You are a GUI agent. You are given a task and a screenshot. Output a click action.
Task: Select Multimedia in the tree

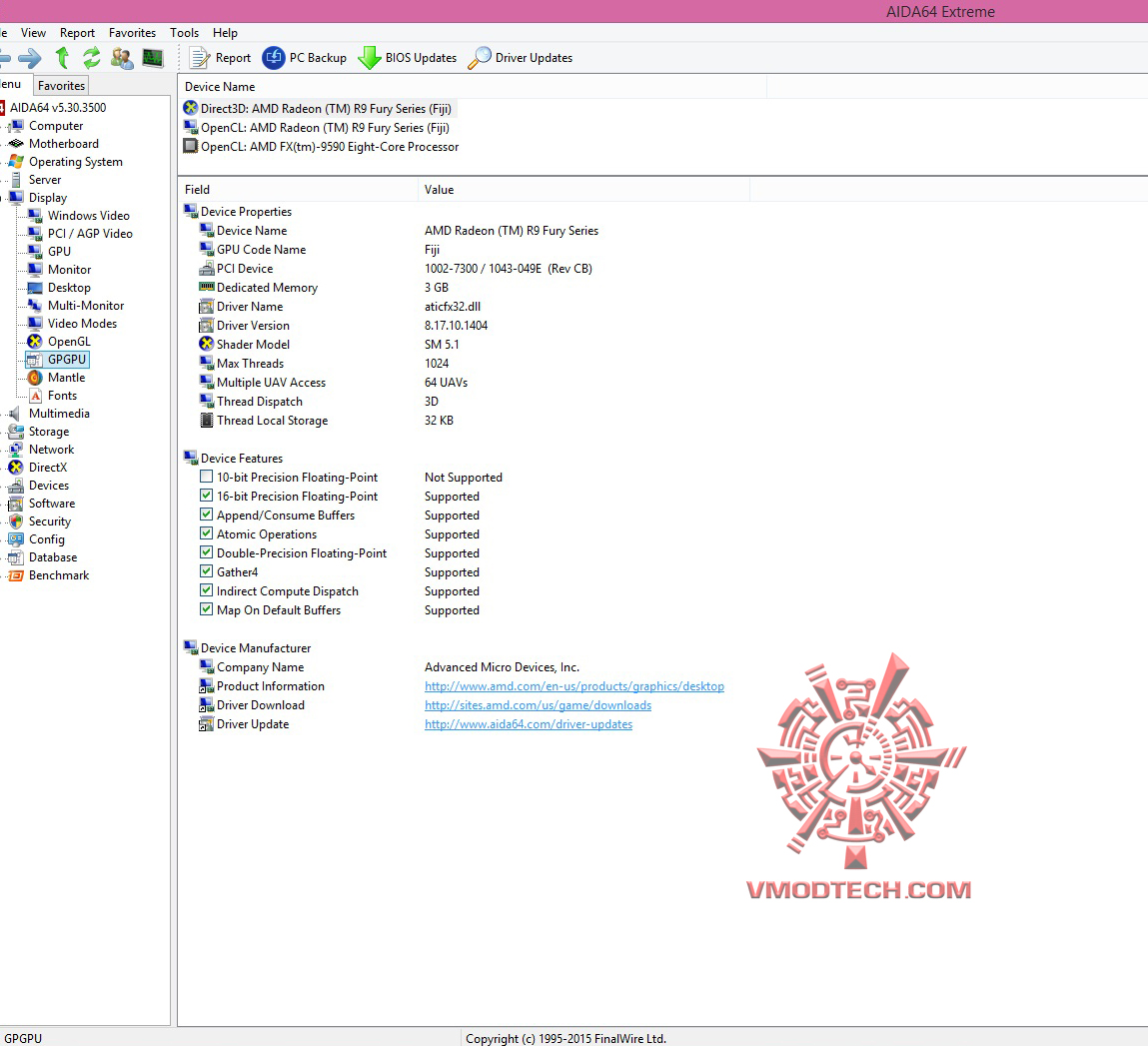(59, 414)
